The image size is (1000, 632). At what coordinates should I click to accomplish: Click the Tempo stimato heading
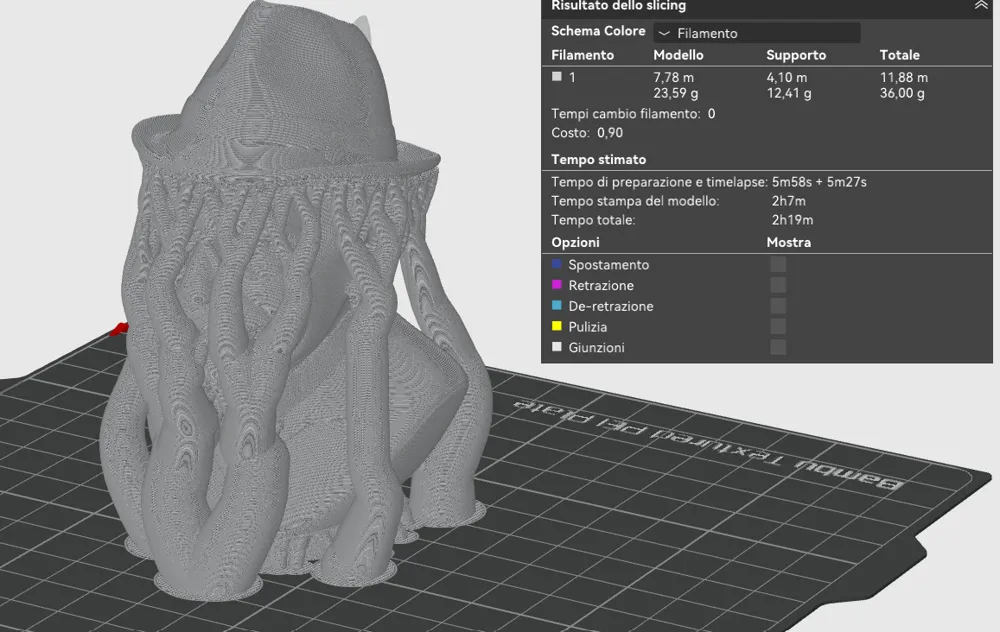598,159
